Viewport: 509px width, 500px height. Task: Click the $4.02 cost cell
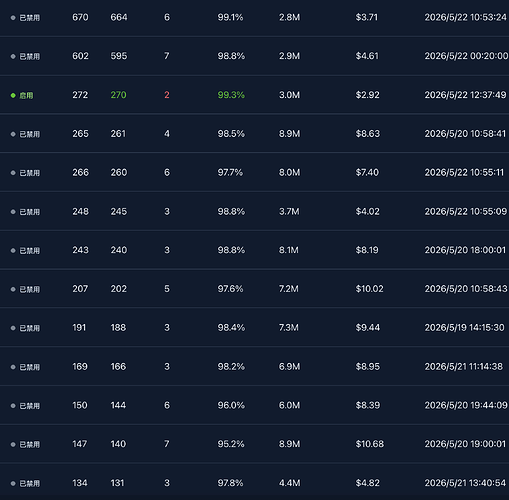[x=367, y=211]
